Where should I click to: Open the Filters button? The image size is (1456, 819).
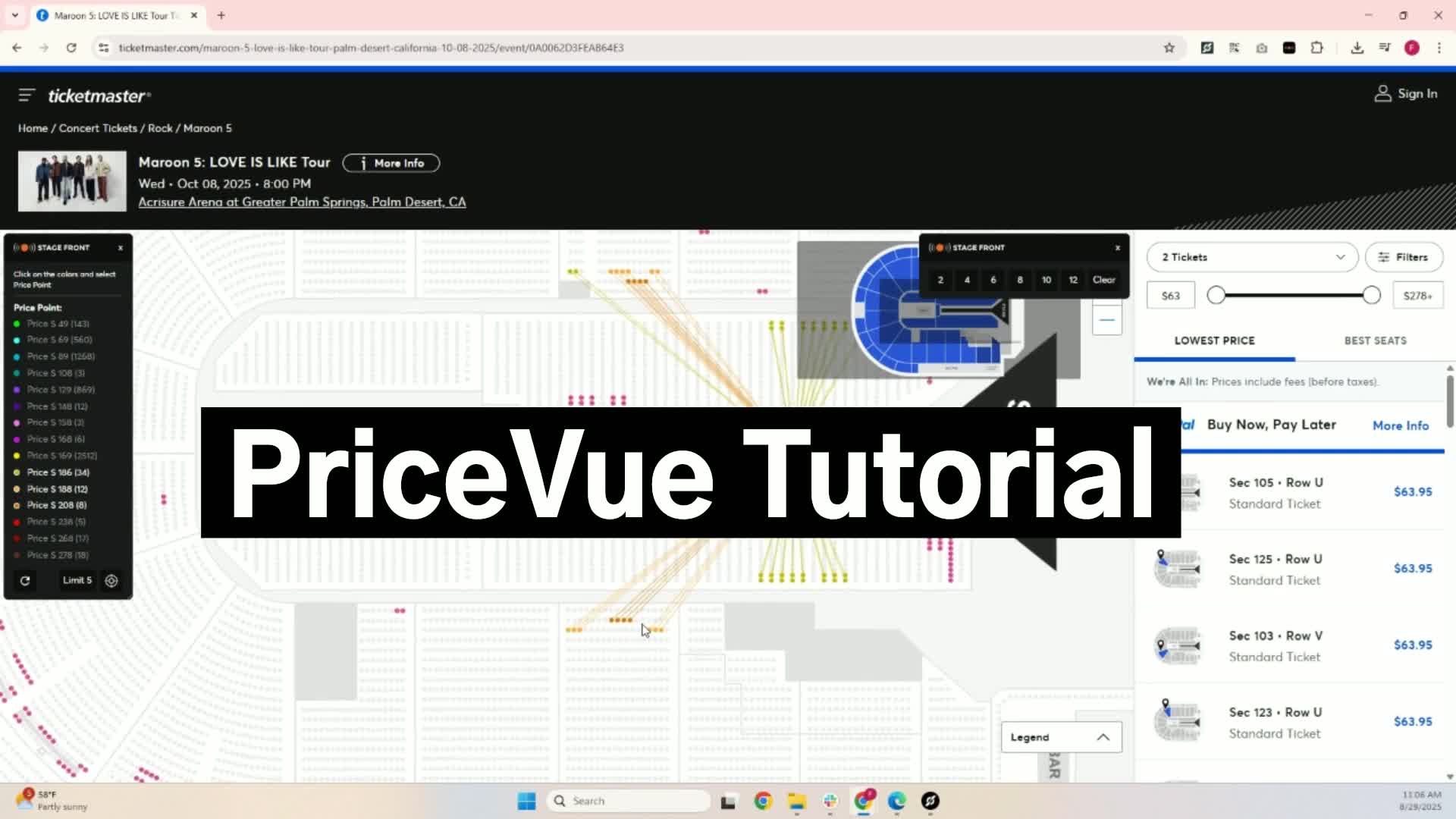coord(1404,257)
